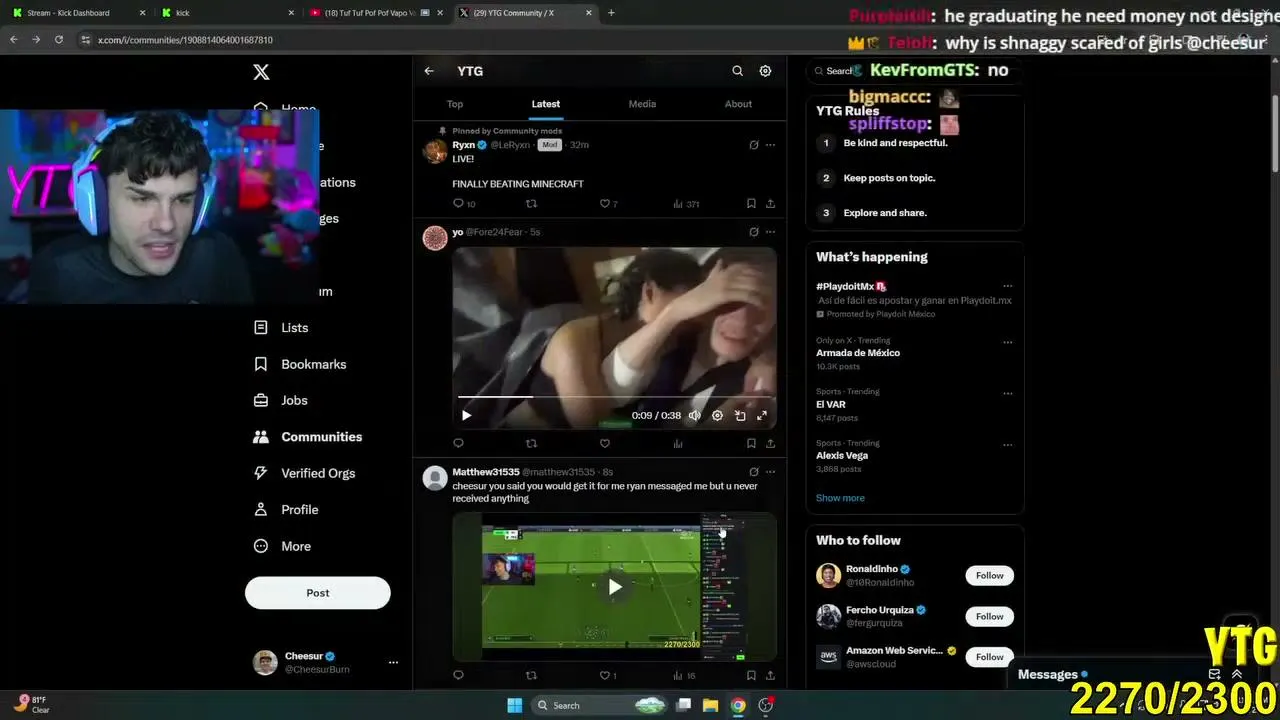
Task: Open Profile in the sidebar
Action: [286, 510]
